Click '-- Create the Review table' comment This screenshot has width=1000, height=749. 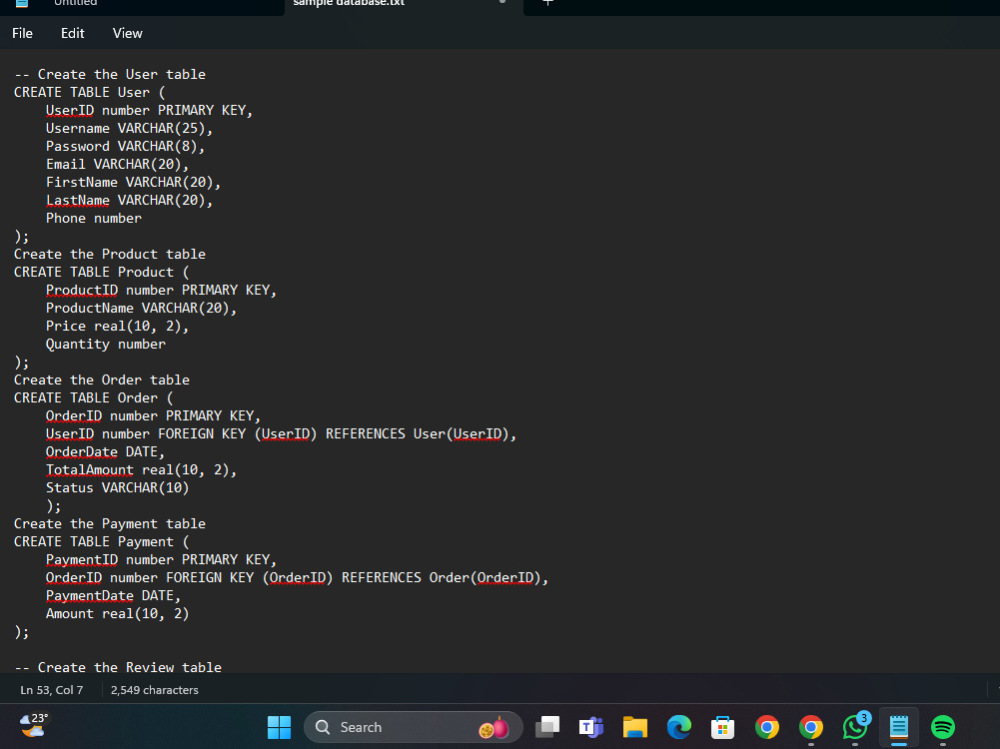coord(118,667)
